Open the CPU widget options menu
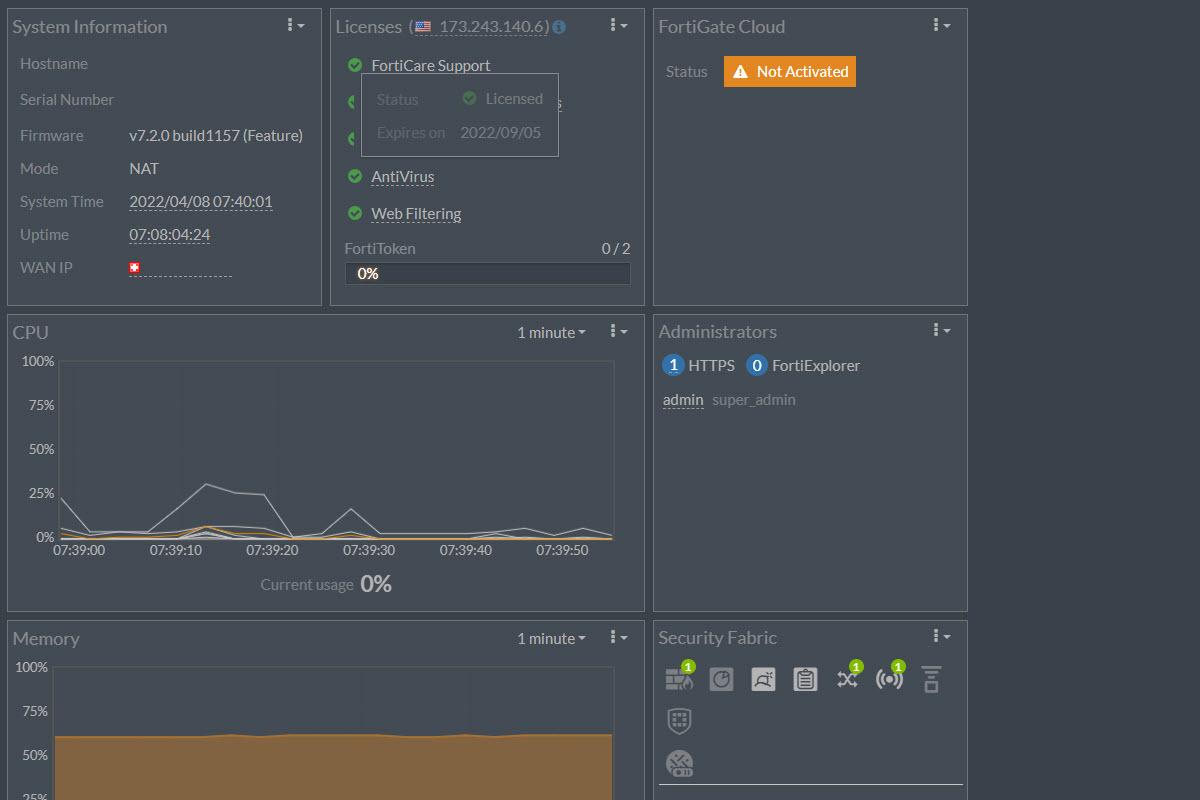Viewport: 1200px width, 800px height. point(619,331)
